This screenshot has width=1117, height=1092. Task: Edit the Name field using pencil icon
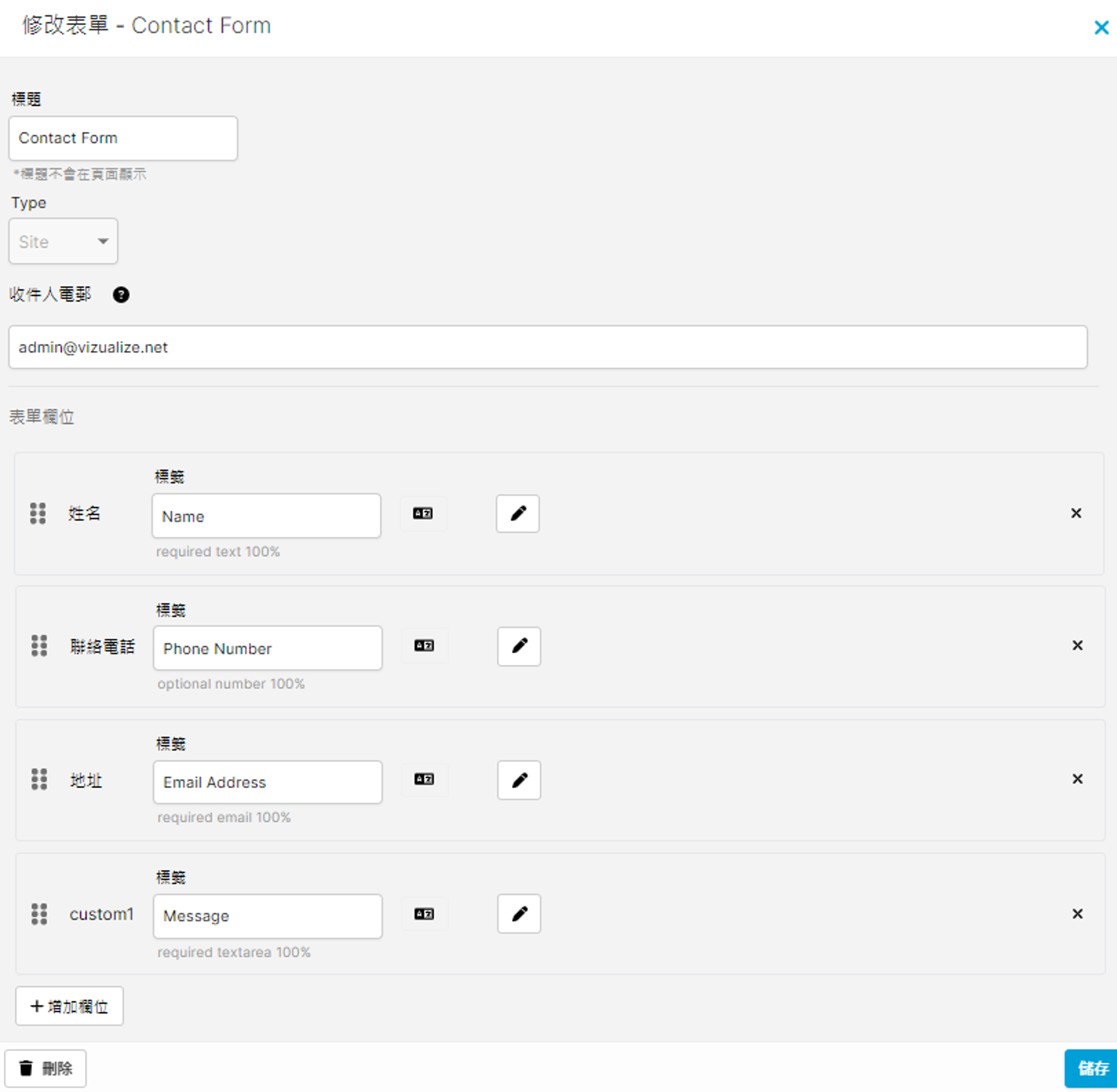click(x=517, y=513)
